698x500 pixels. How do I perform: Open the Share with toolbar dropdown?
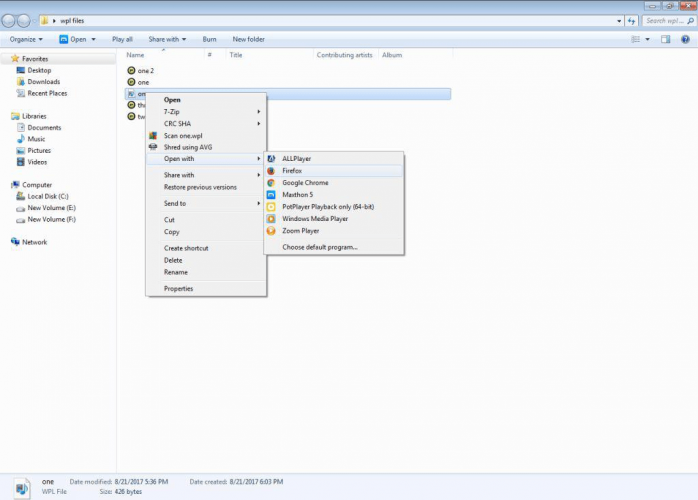[x=167, y=39]
